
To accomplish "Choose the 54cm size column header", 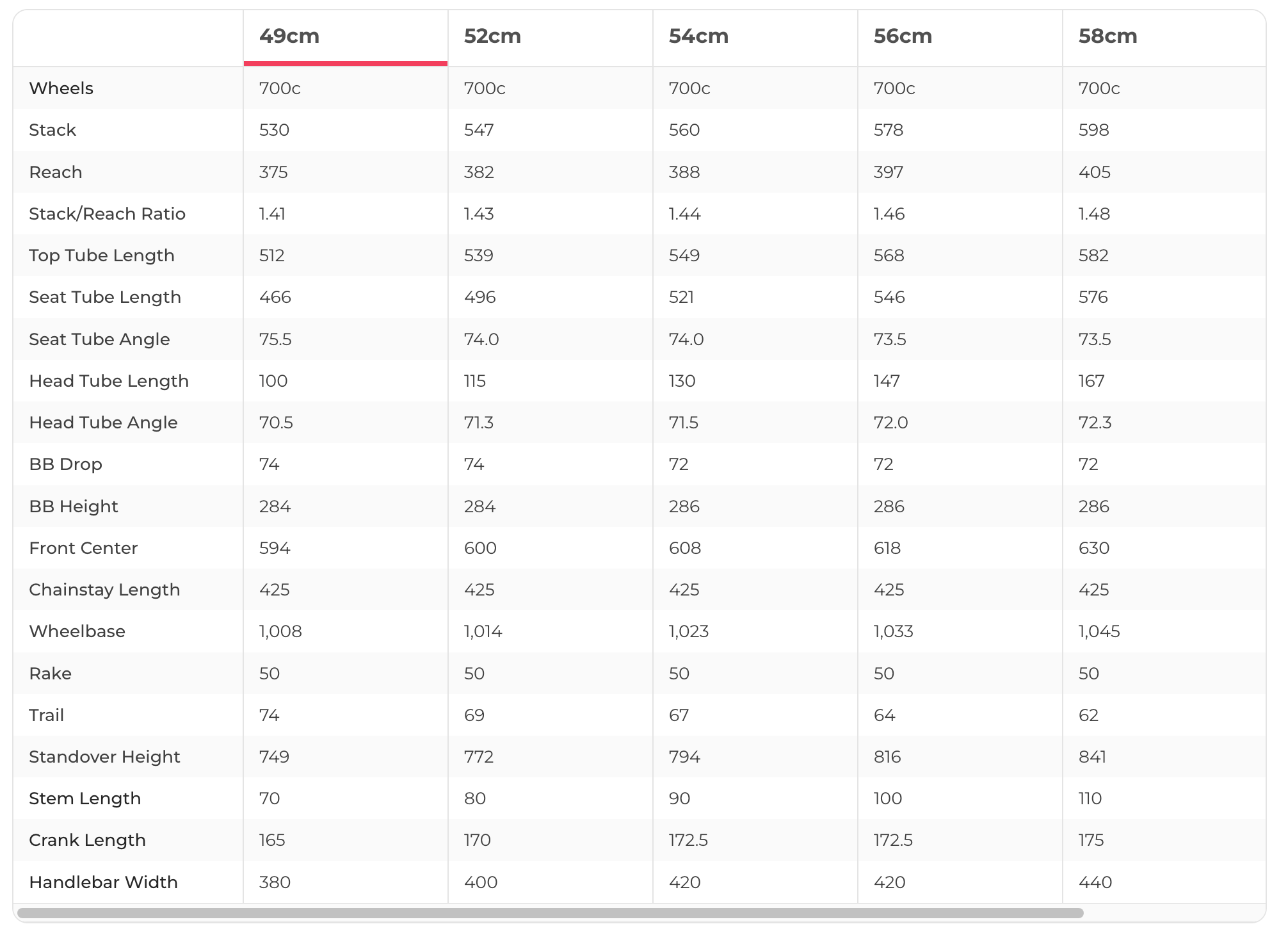I will click(x=698, y=36).
